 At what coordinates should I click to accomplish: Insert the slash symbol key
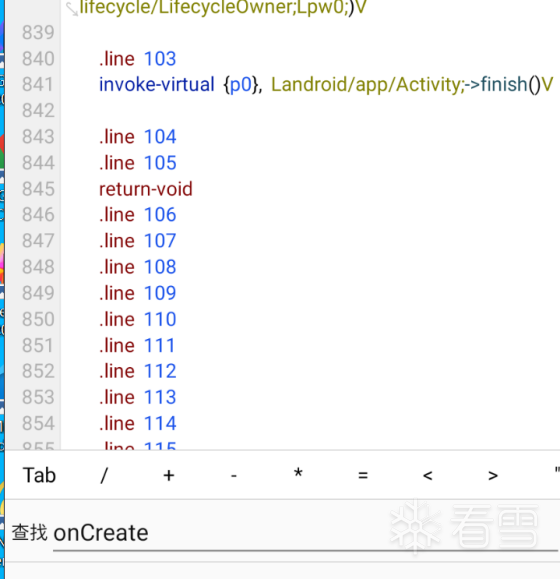pyautogui.click(x=104, y=475)
